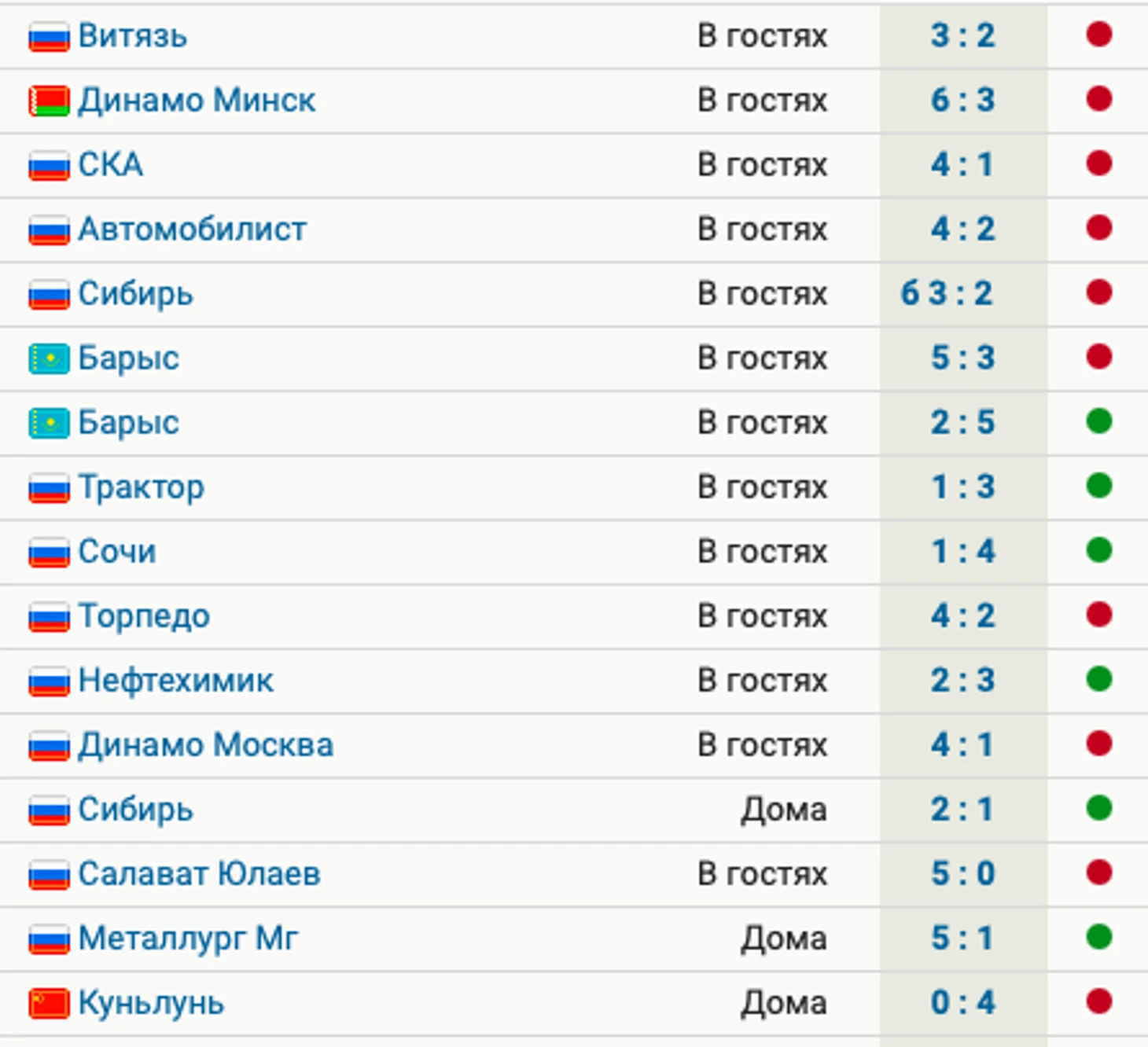Click the red result dot in the Витязь row
The height and width of the screenshot is (1047, 1148).
[1098, 34]
